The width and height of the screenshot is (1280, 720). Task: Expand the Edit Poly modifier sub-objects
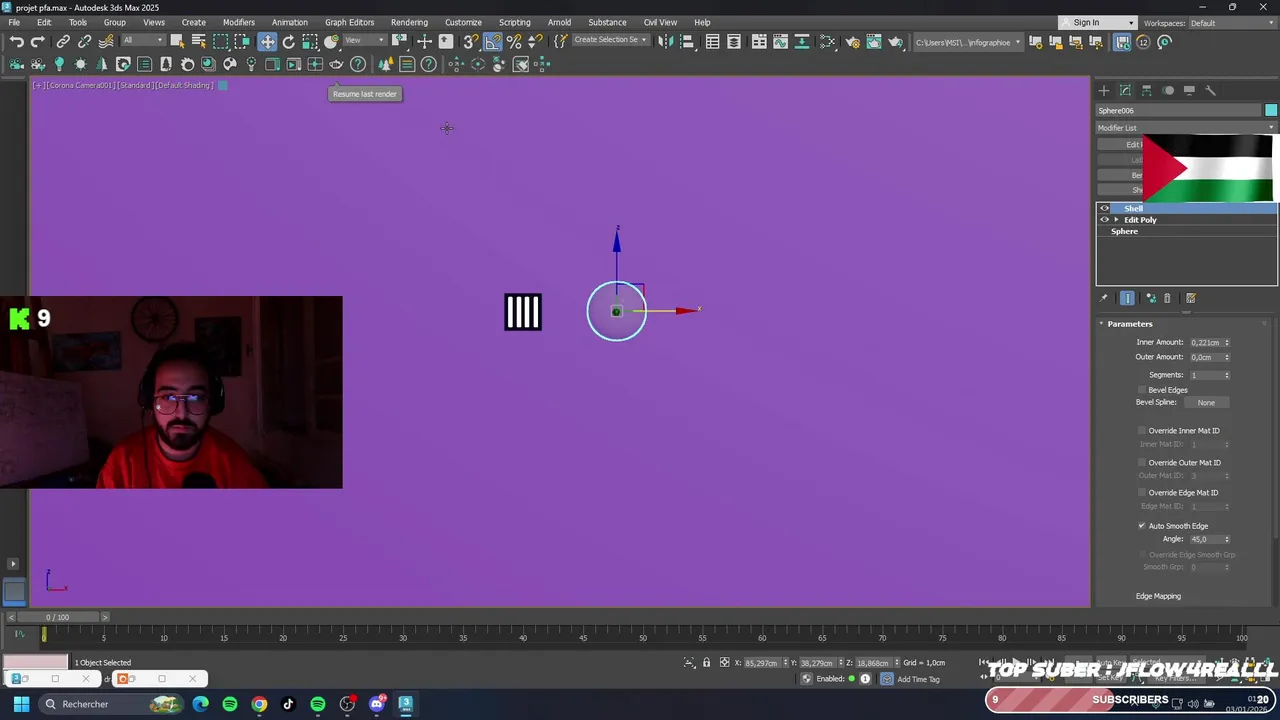[x=1116, y=220]
